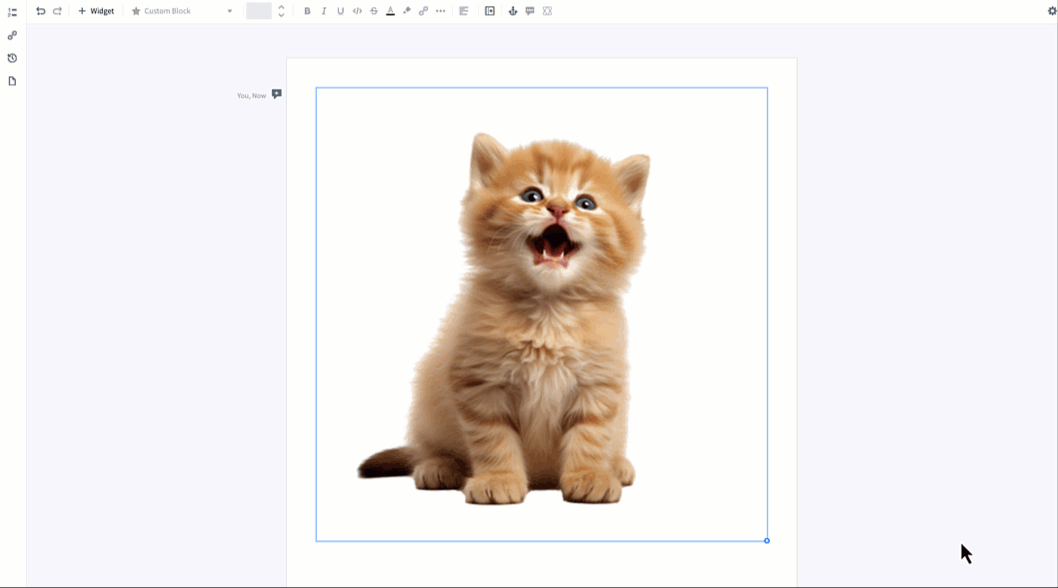Expand the more formatting options menu
1058x588 pixels.
(440, 11)
